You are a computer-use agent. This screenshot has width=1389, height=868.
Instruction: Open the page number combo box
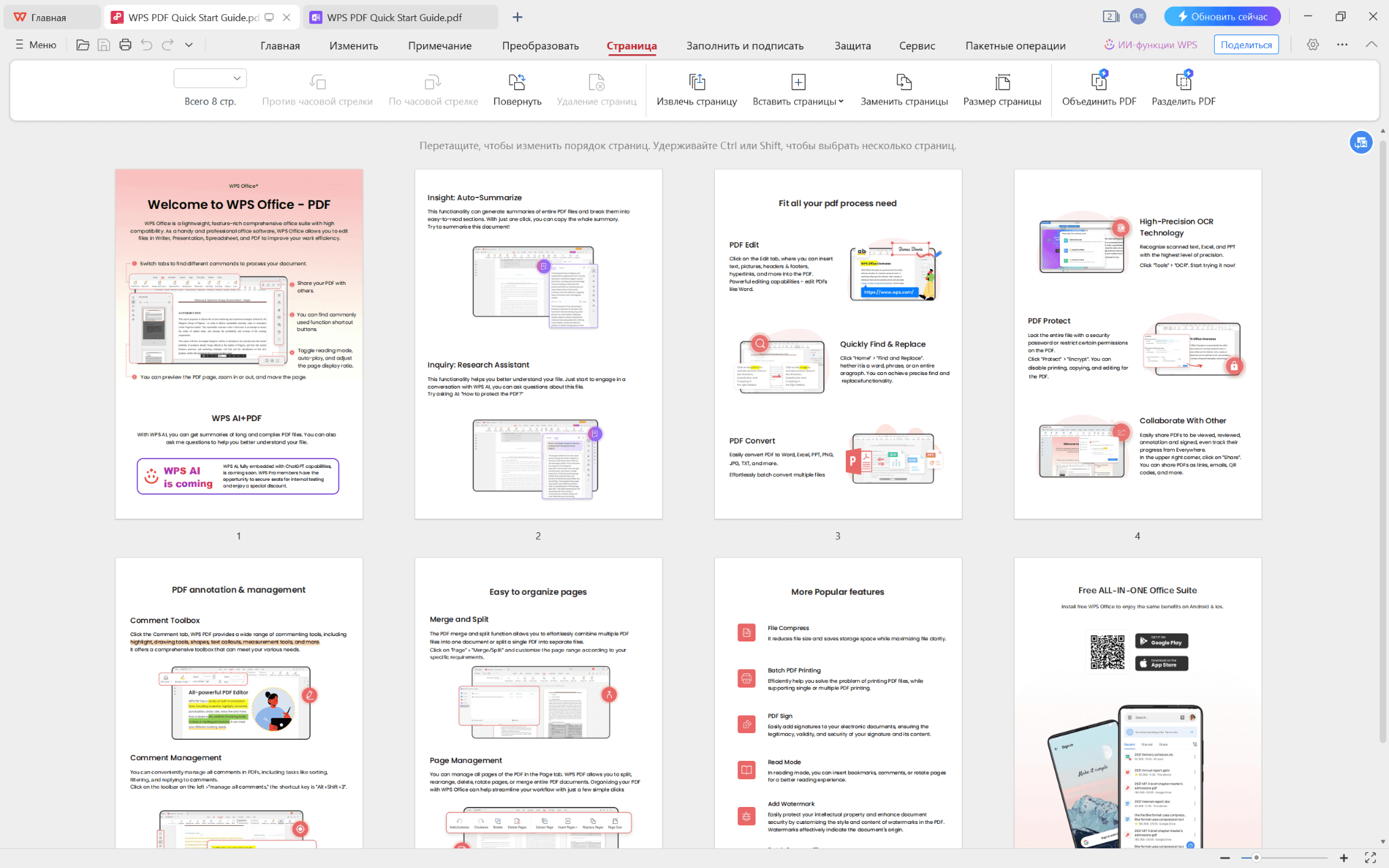(x=210, y=78)
